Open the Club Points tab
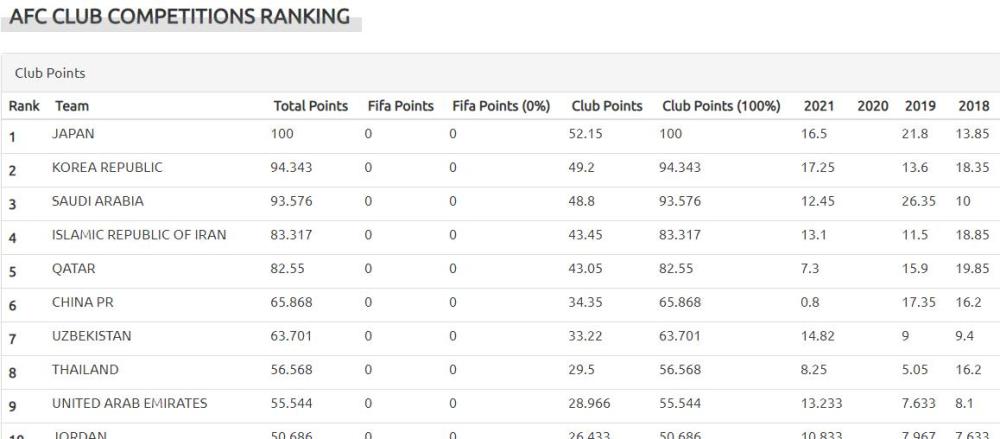The height and width of the screenshot is (439, 1000). pos(50,73)
